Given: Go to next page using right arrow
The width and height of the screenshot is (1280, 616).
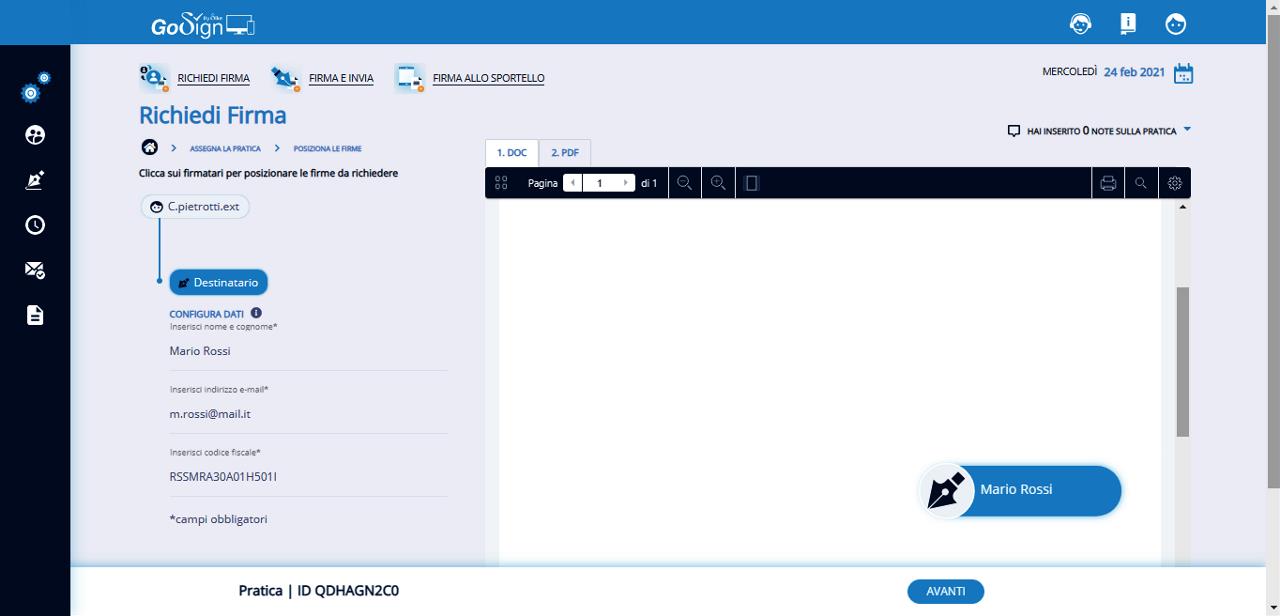Looking at the screenshot, I should point(626,183).
